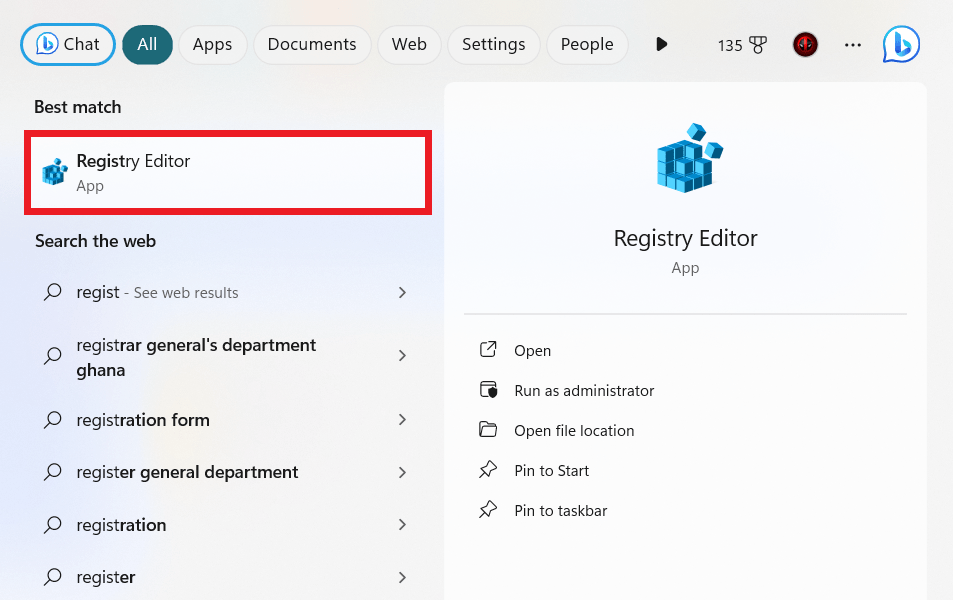The width and height of the screenshot is (953, 600).
Task: Open 'registrar general's department ghana' suggestion
Action: pyautogui.click(x=227, y=357)
